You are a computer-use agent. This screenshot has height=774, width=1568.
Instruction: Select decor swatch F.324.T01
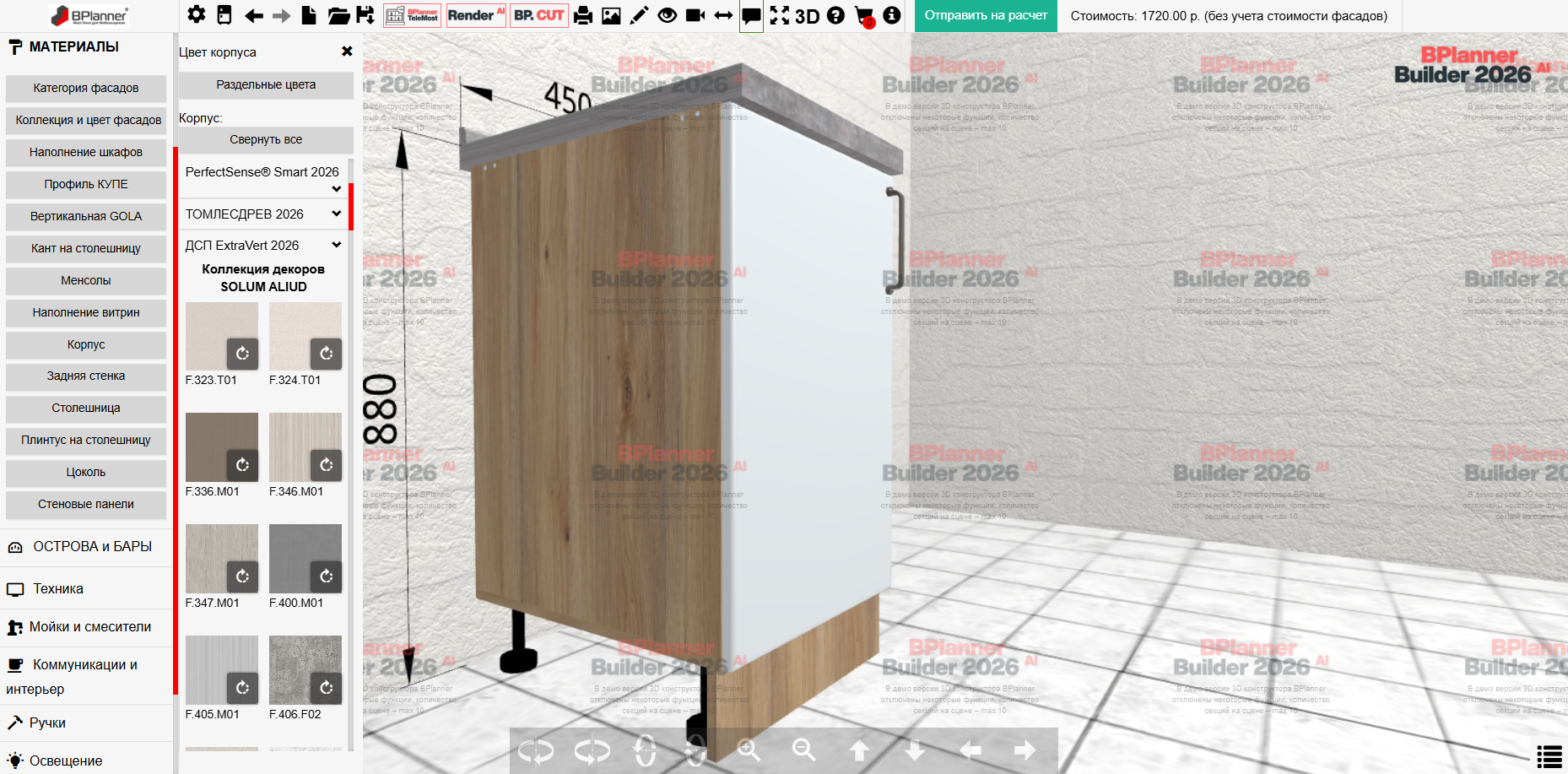click(305, 336)
